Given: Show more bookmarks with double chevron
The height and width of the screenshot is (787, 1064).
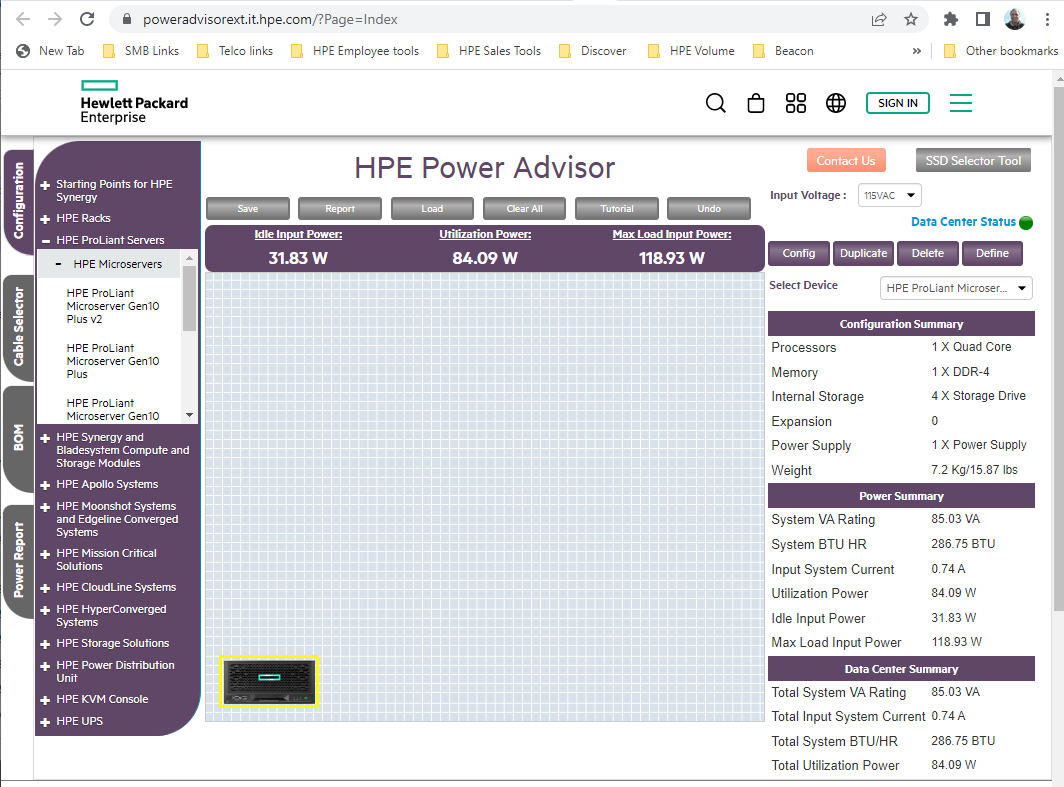Looking at the screenshot, I should (917, 51).
